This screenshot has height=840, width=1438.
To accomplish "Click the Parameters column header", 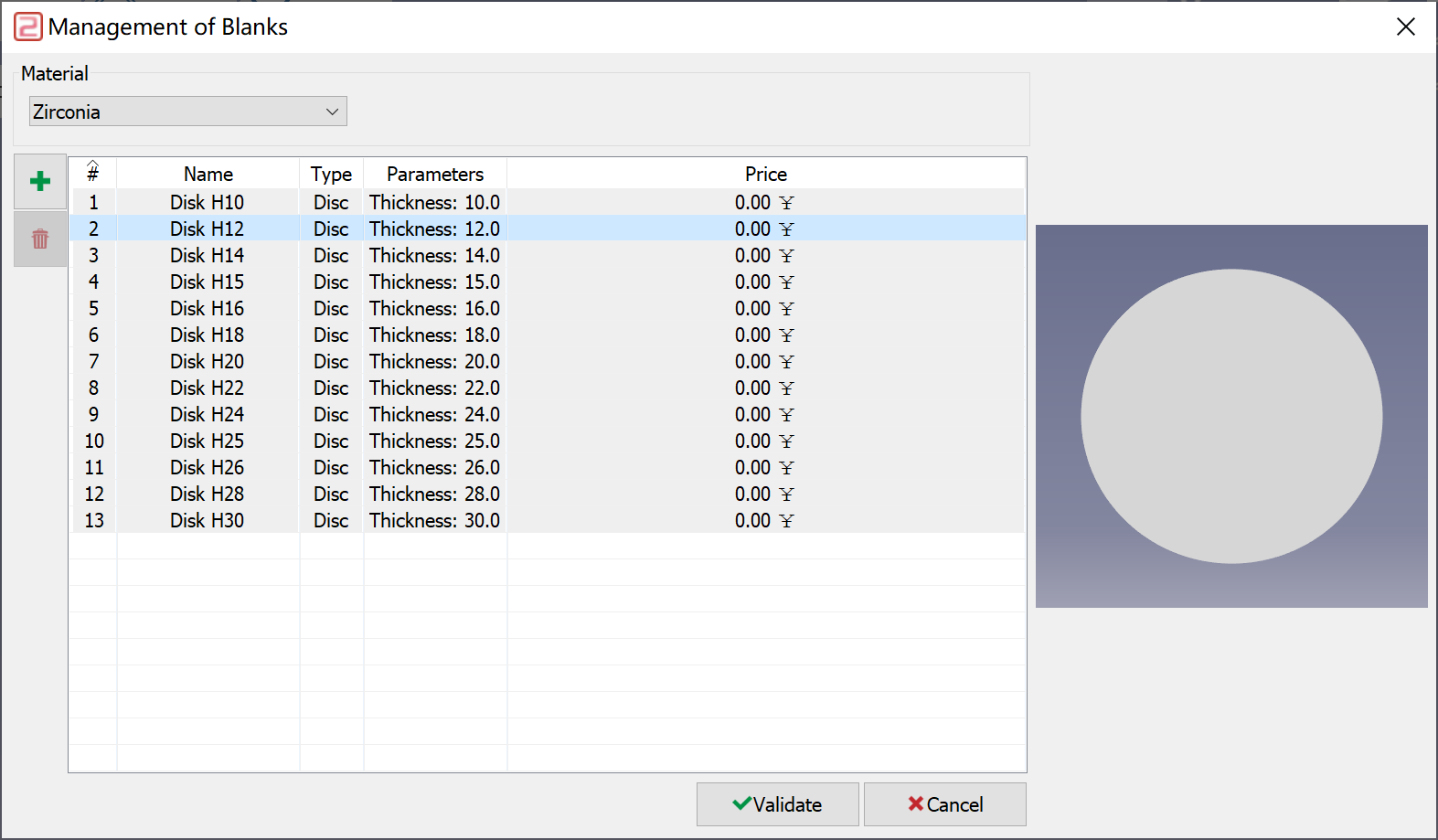I will [435, 174].
